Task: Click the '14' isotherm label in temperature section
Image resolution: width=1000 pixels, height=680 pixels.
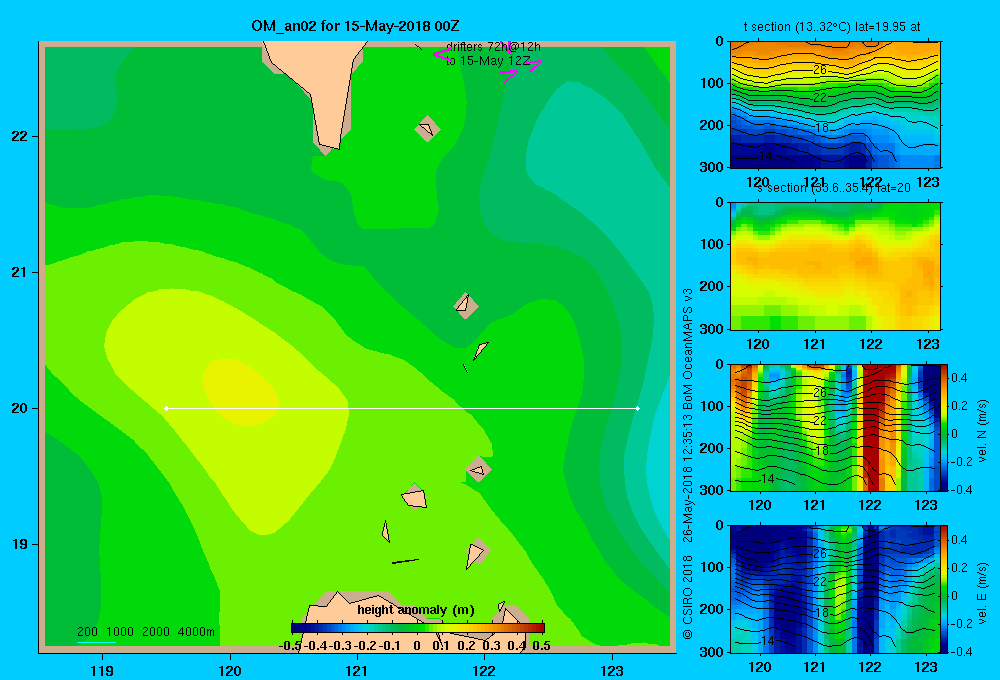Action: [765, 156]
